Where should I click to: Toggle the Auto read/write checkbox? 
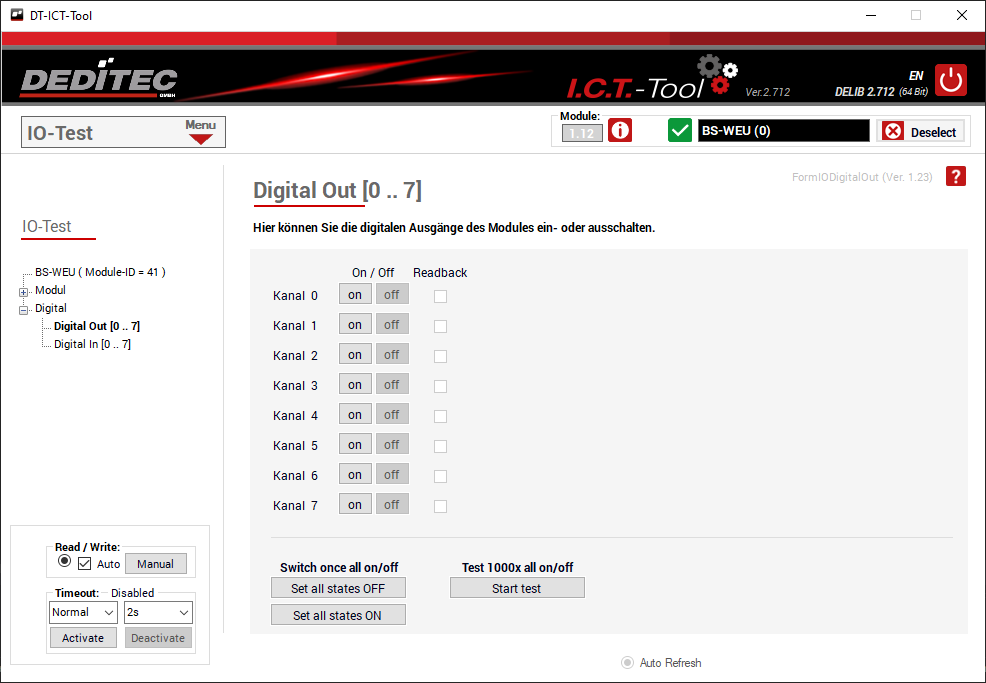[x=85, y=564]
